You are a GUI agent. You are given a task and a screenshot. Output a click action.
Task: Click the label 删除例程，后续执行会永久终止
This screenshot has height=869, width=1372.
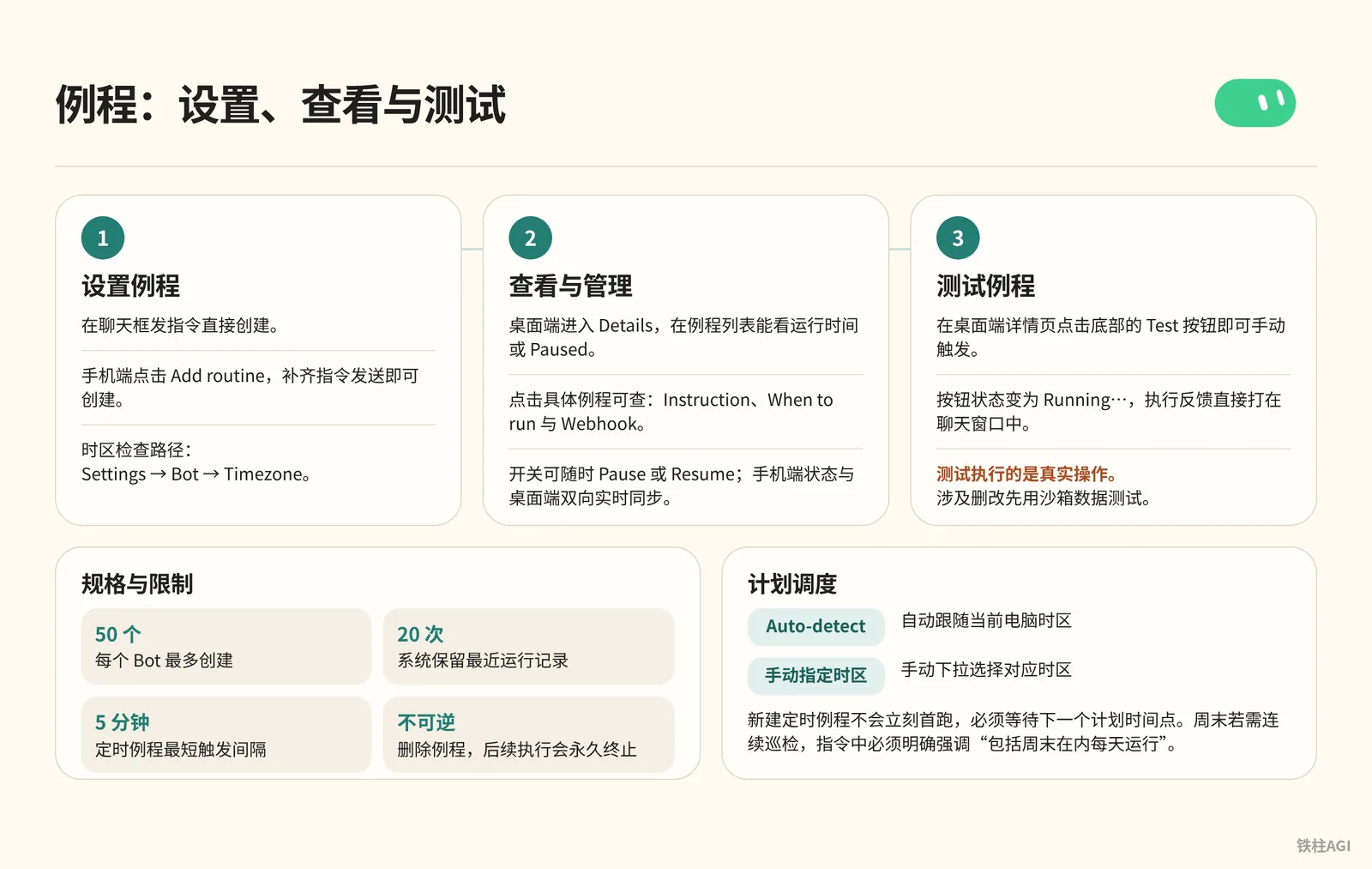point(517,750)
